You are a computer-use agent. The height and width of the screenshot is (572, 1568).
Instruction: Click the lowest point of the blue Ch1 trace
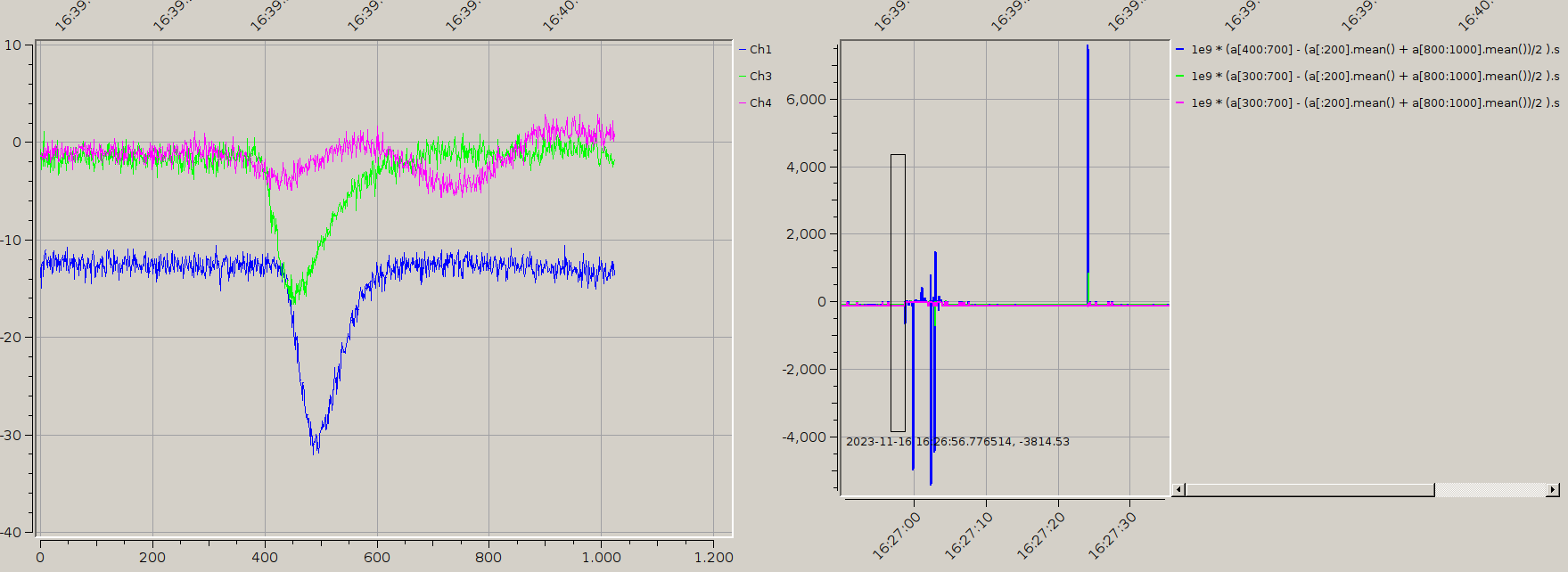tap(314, 451)
